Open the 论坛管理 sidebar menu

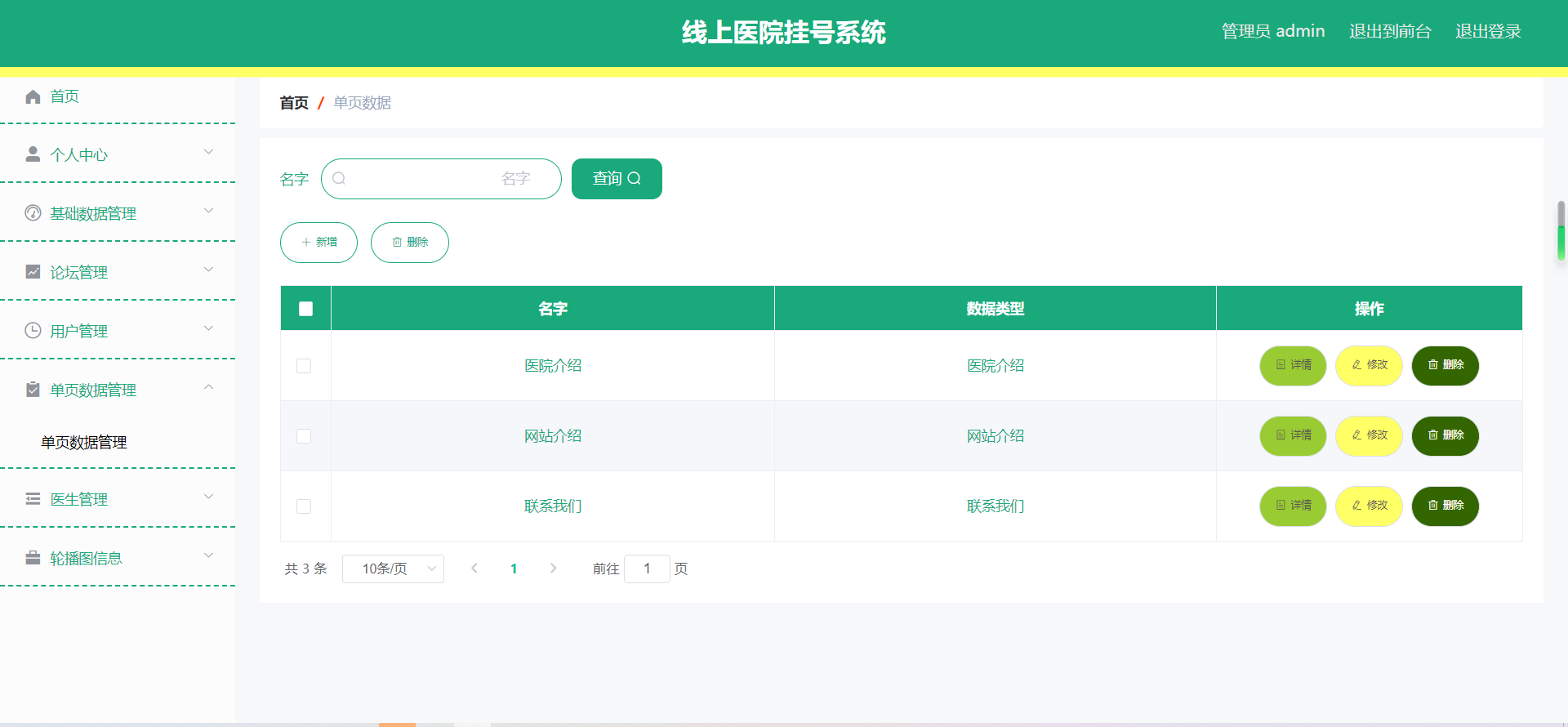tap(118, 272)
